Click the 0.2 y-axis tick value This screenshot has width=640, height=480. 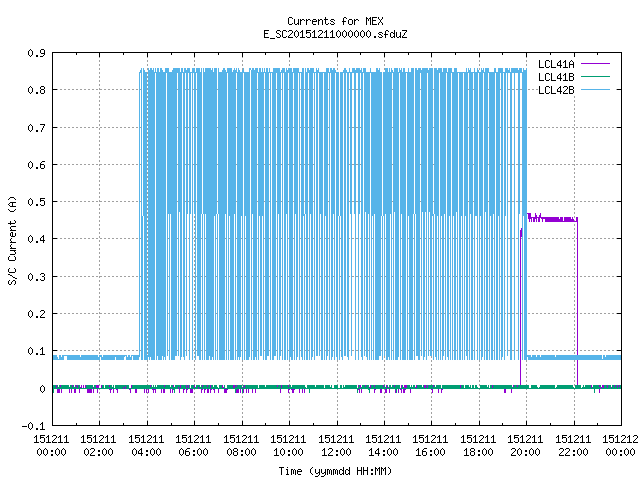point(36,314)
